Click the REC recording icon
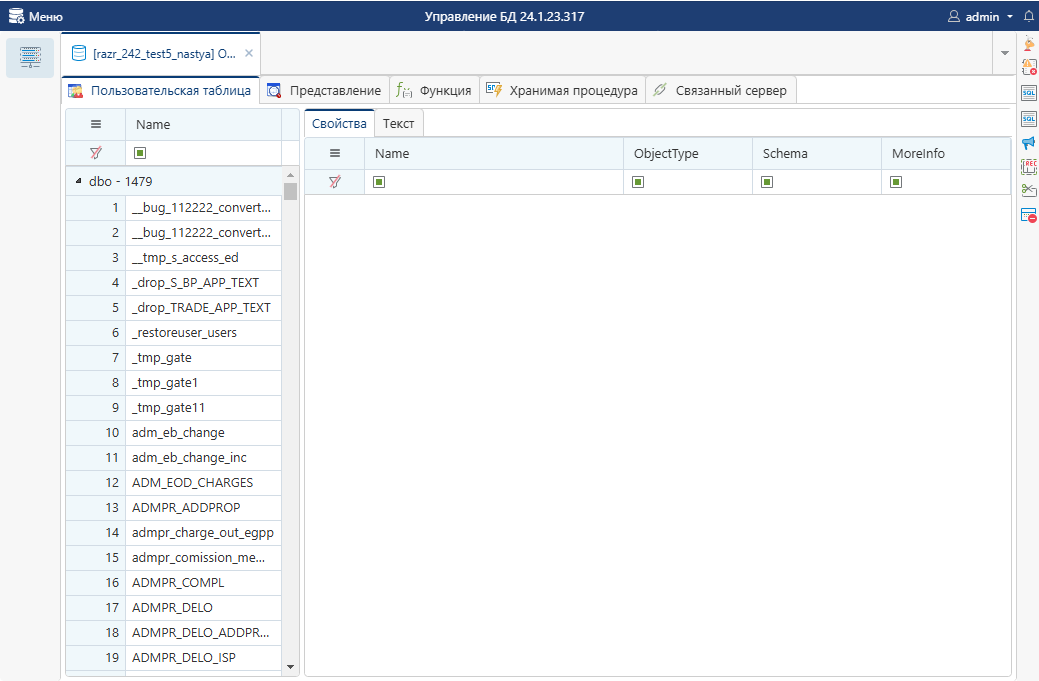Viewport: 1039px width, 681px height. 1028,166
